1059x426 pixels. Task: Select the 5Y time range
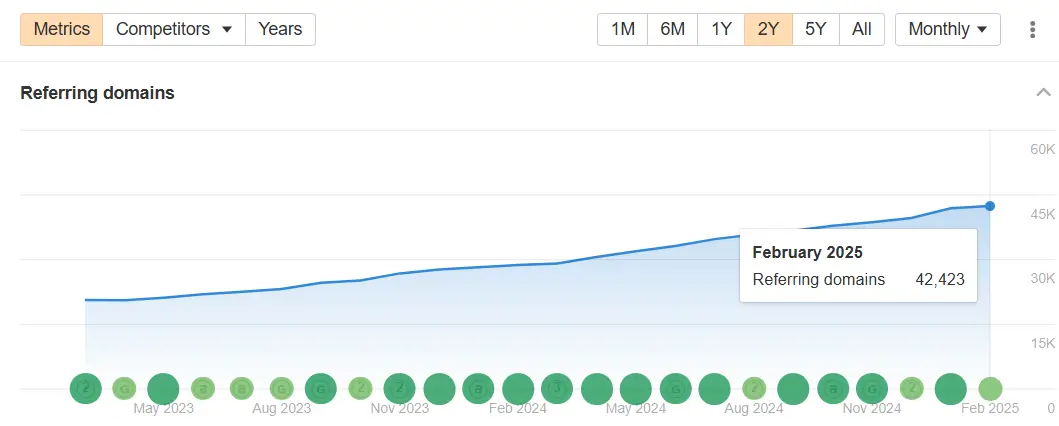816,30
